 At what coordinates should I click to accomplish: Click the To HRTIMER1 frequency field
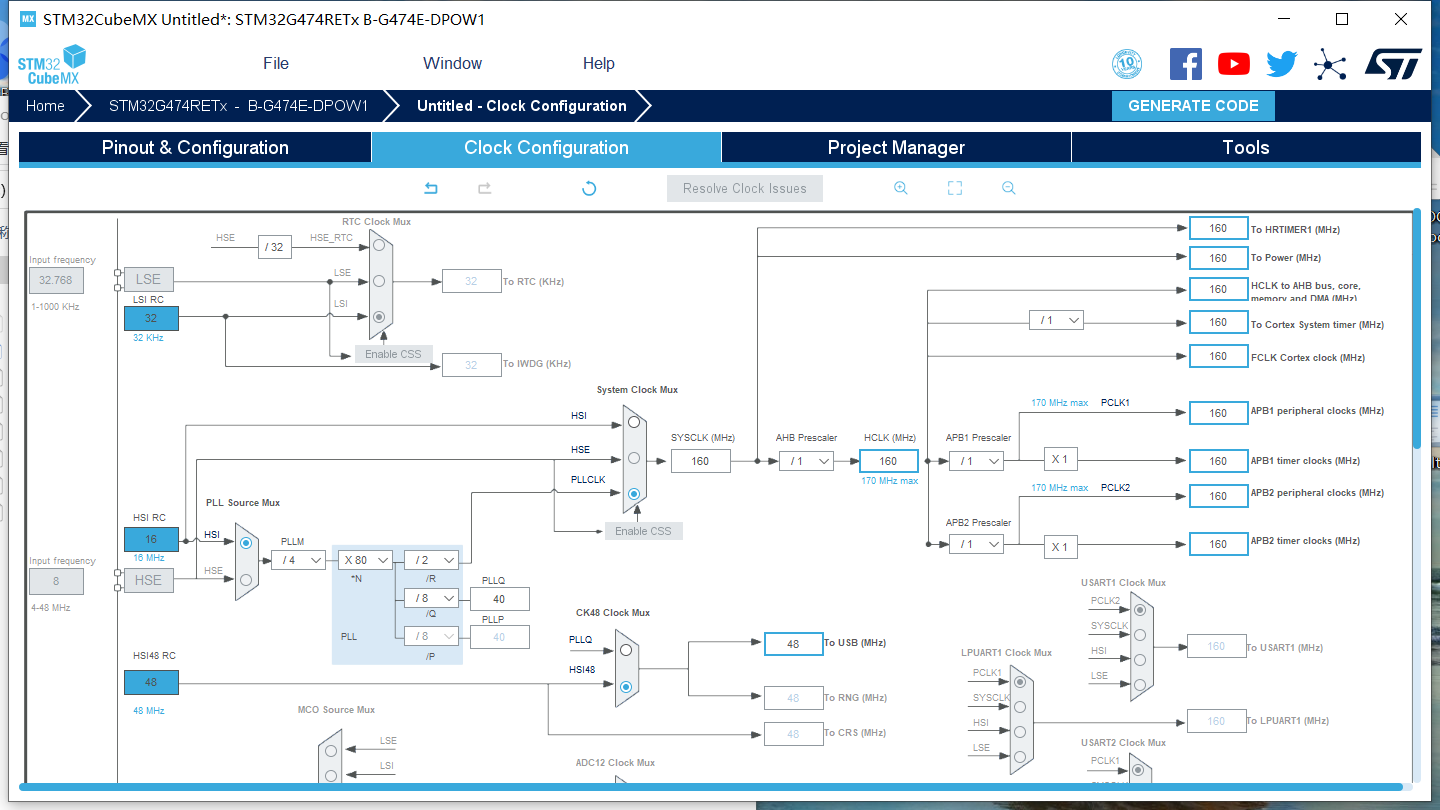(x=1218, y=228)
